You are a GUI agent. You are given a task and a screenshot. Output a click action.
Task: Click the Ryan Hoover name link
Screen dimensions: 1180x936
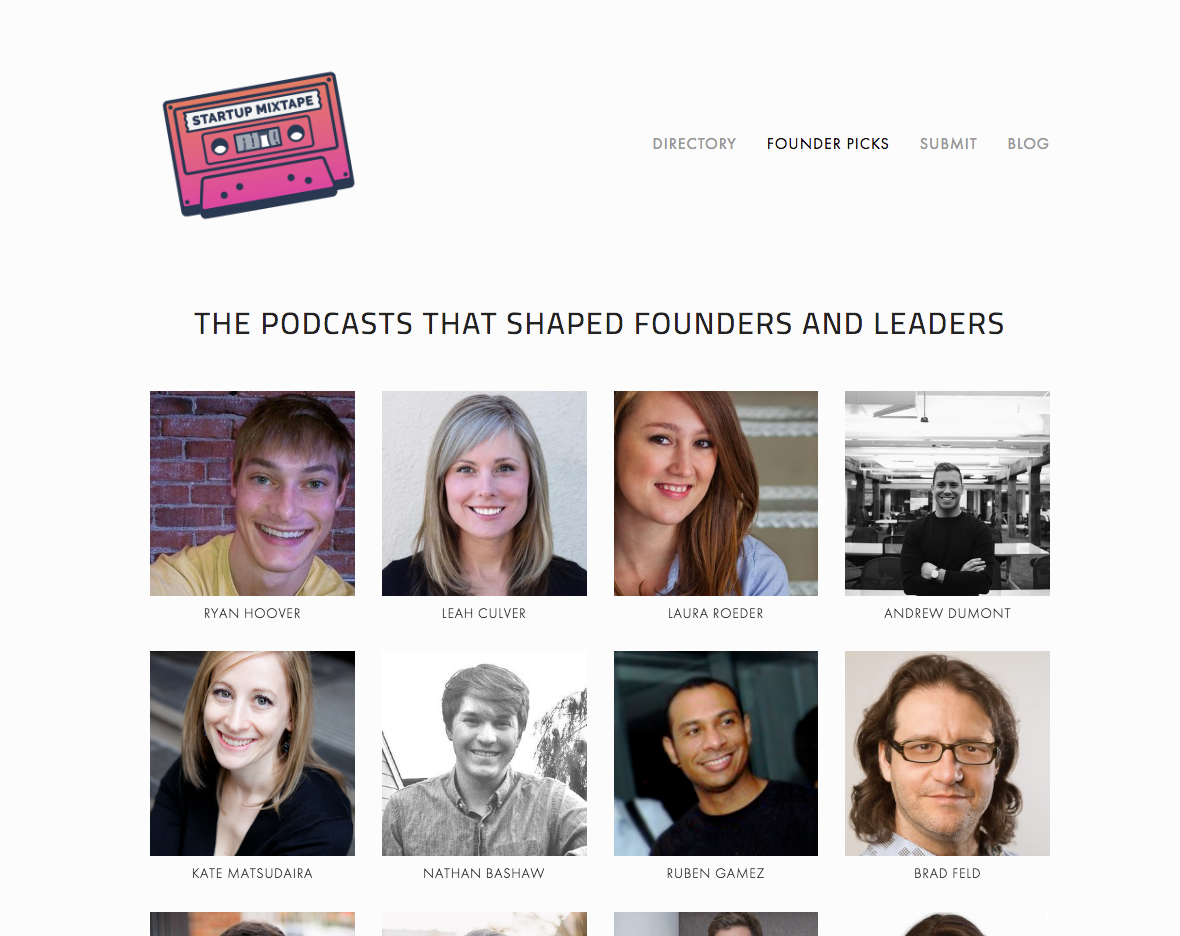252,613
